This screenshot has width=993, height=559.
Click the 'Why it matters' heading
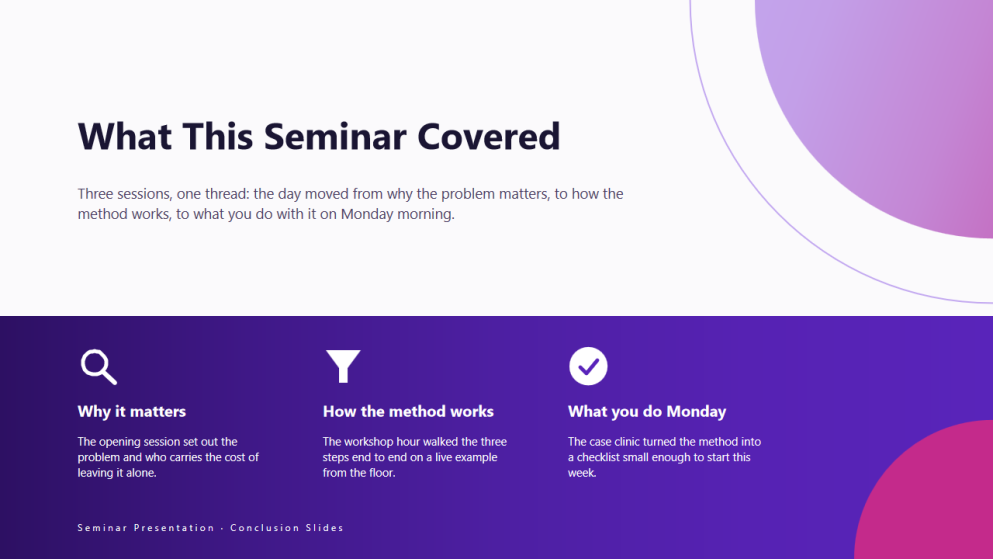tap(132, 411)
